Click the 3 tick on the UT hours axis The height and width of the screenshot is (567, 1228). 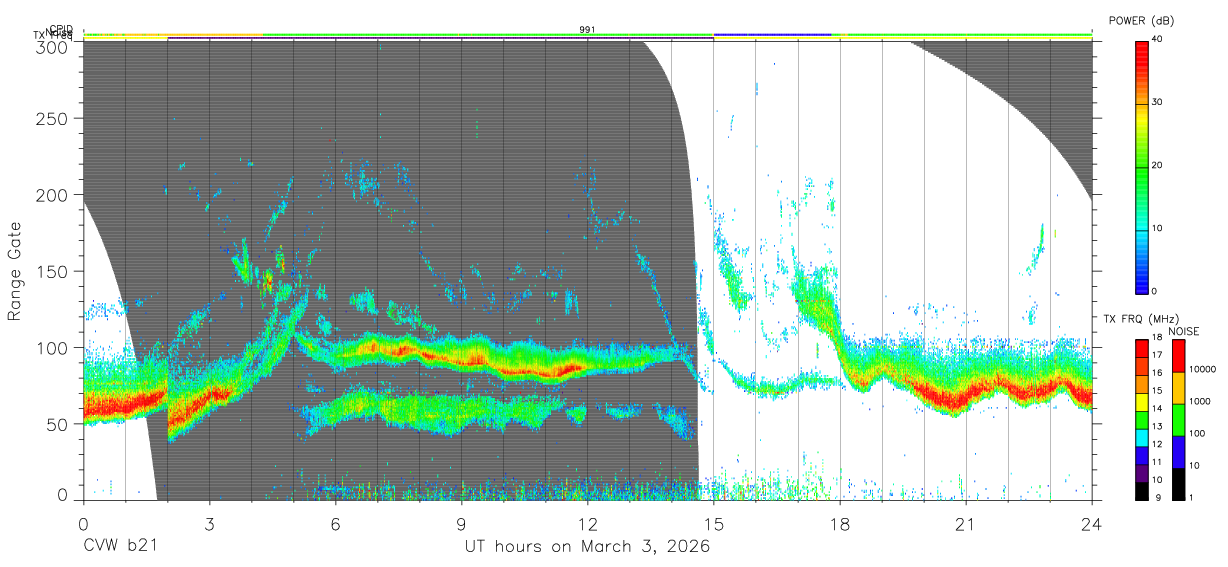pos(209,523)
